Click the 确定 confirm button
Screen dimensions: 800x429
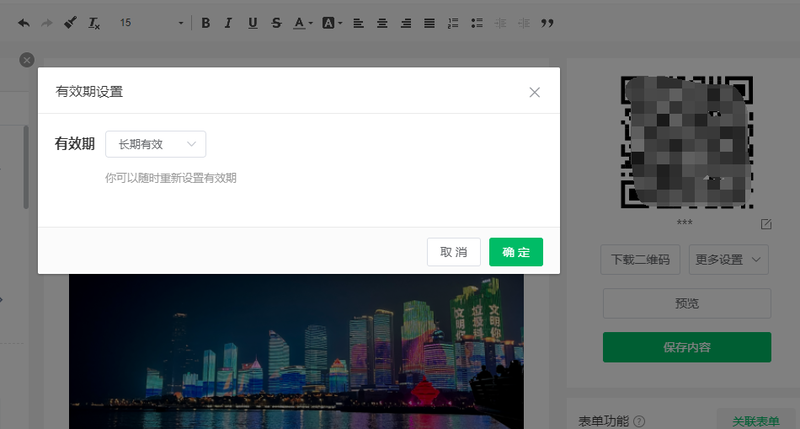point(516,252)
